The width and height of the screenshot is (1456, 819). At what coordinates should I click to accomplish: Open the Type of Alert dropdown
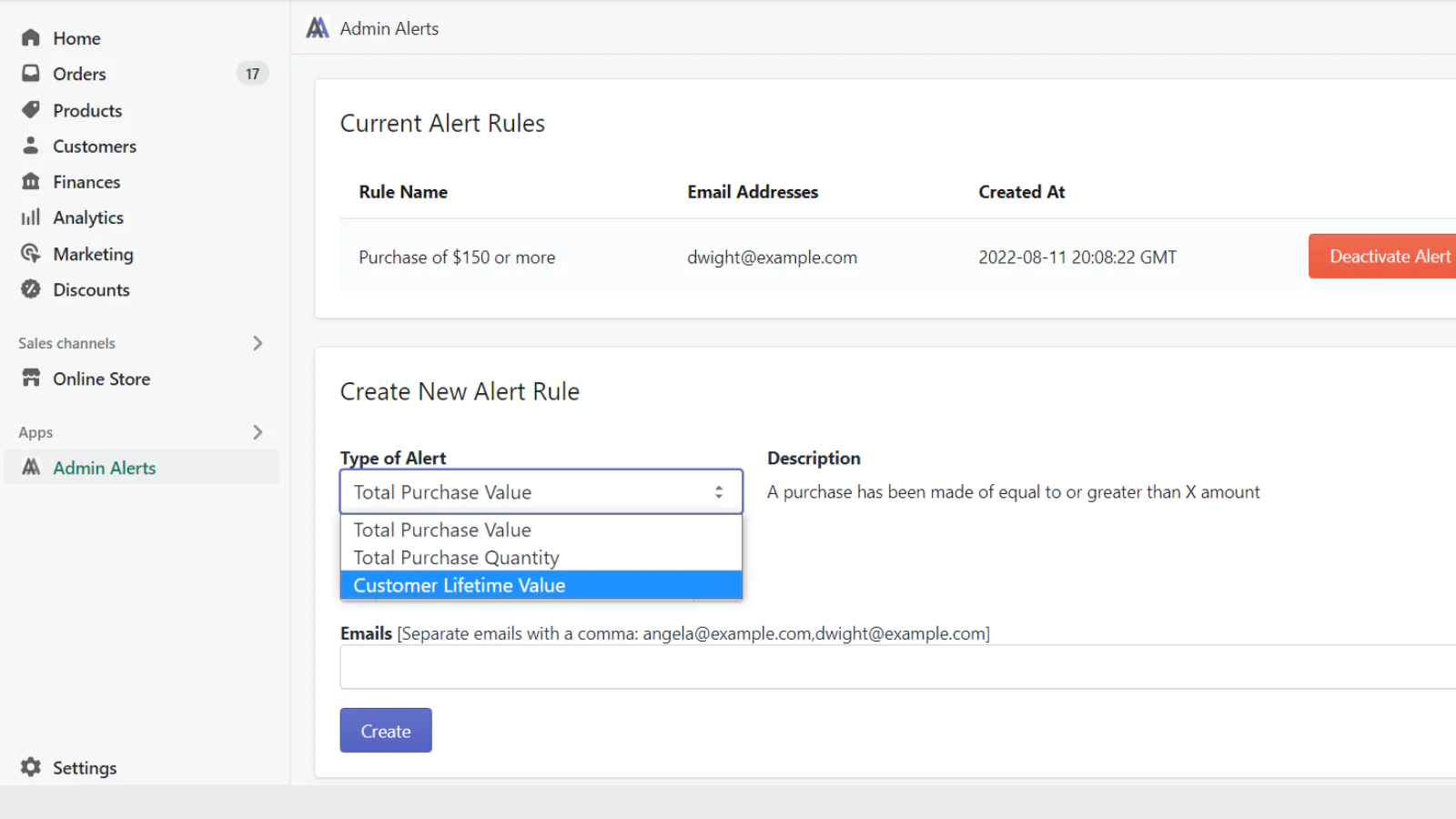(x=541, y=492)
